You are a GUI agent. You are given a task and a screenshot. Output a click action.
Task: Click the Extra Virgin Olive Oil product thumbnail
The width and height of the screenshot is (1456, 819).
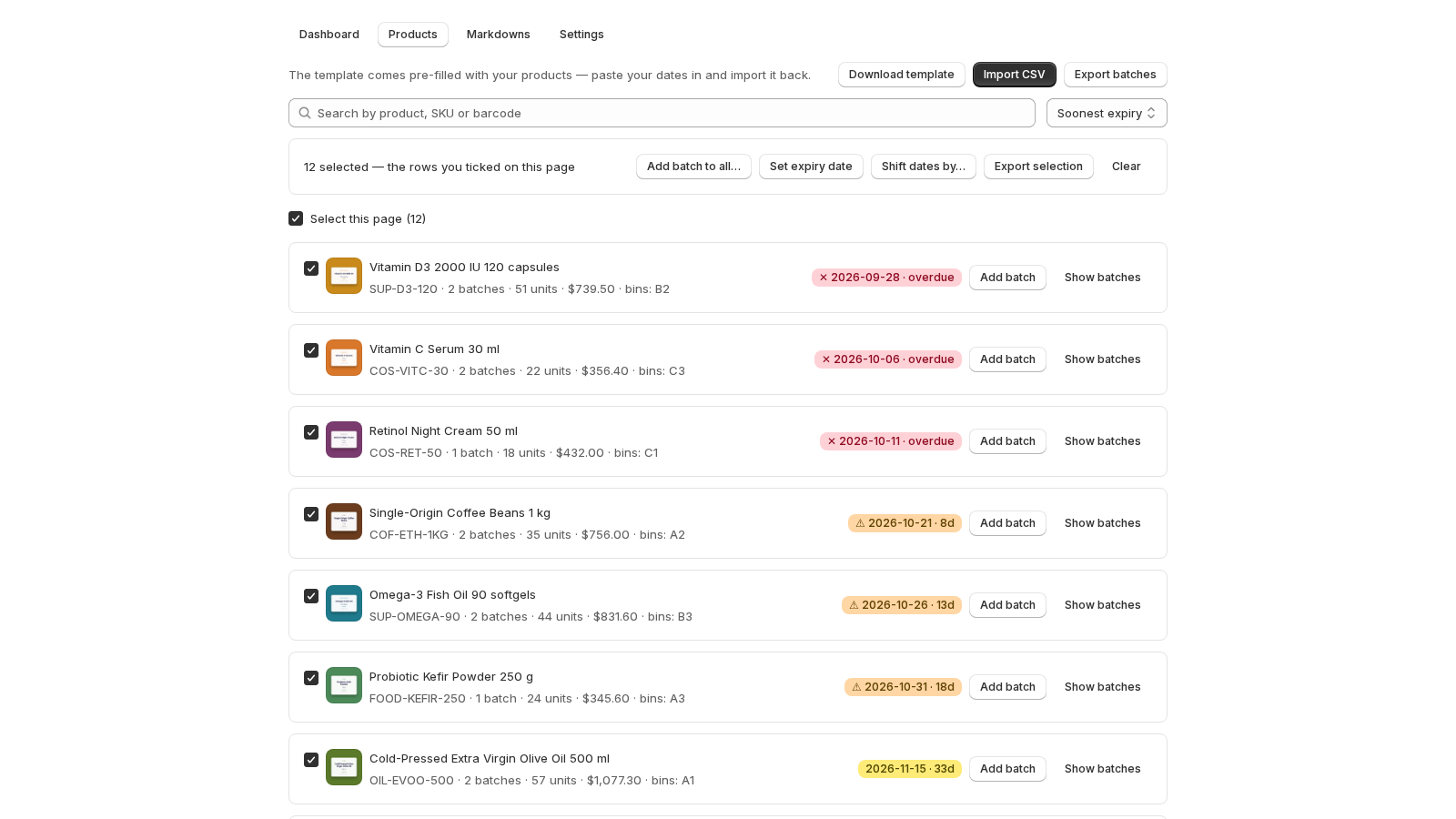(344, 767)
